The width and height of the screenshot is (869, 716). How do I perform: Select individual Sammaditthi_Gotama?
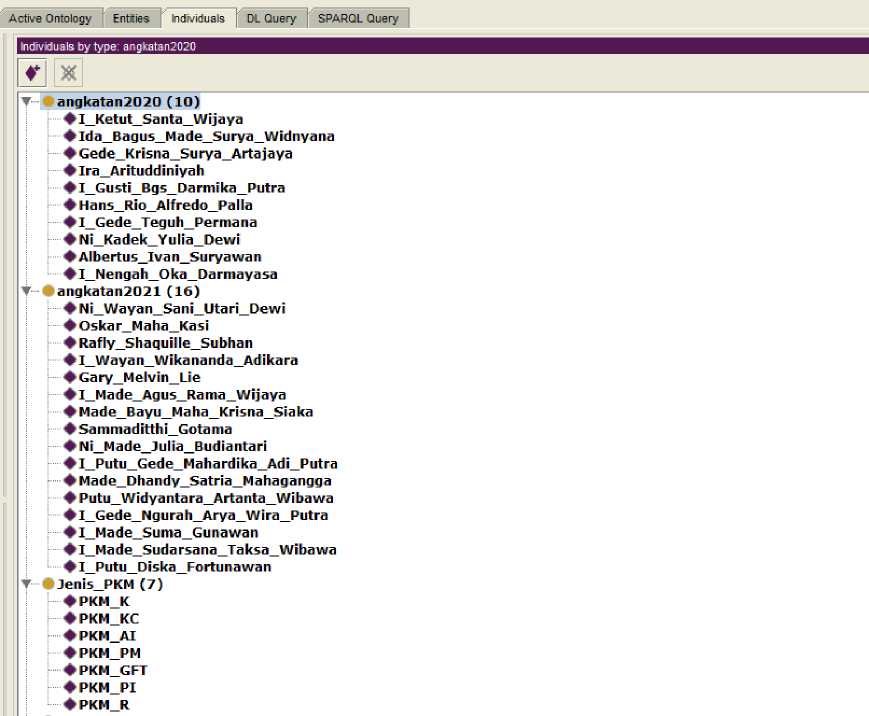(155, 429)
